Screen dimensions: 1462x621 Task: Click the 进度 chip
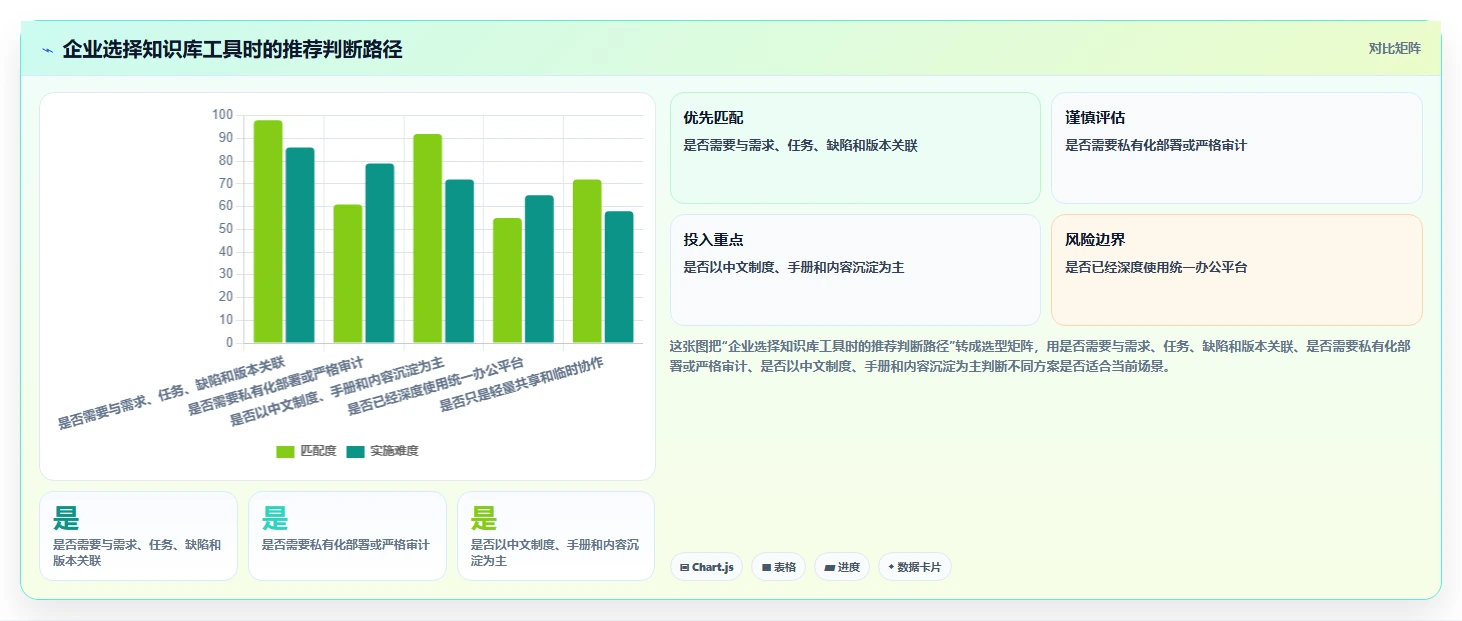pos(842,567)
